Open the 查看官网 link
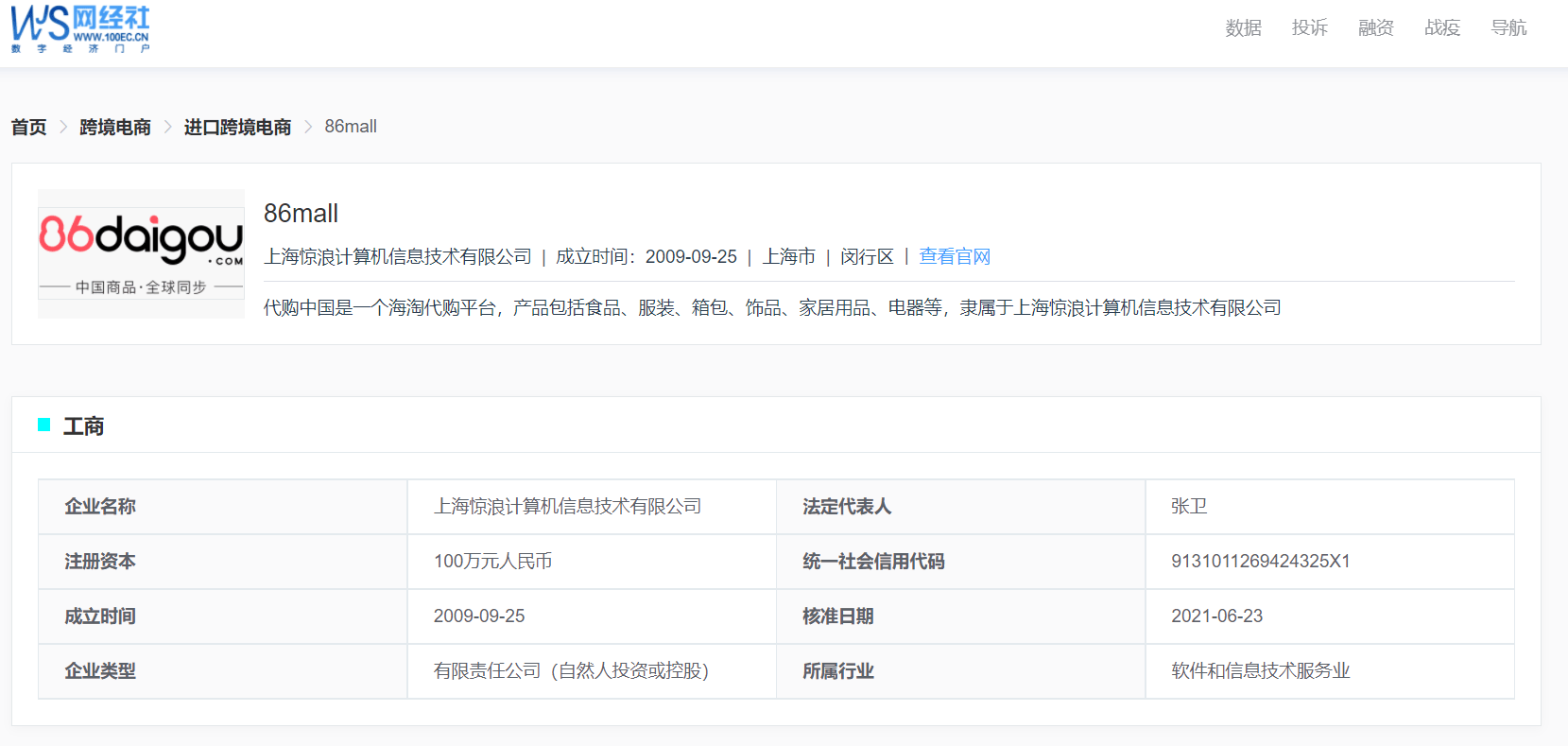 [x=955, y=256]
